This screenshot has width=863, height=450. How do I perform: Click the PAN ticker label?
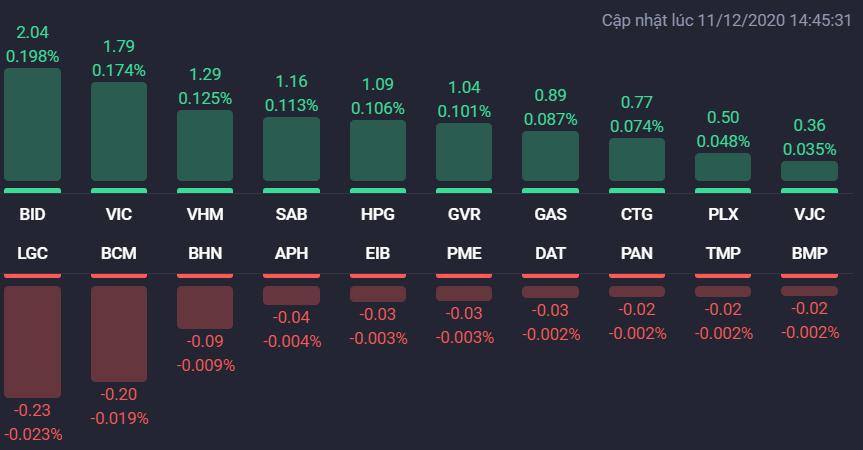637,253
